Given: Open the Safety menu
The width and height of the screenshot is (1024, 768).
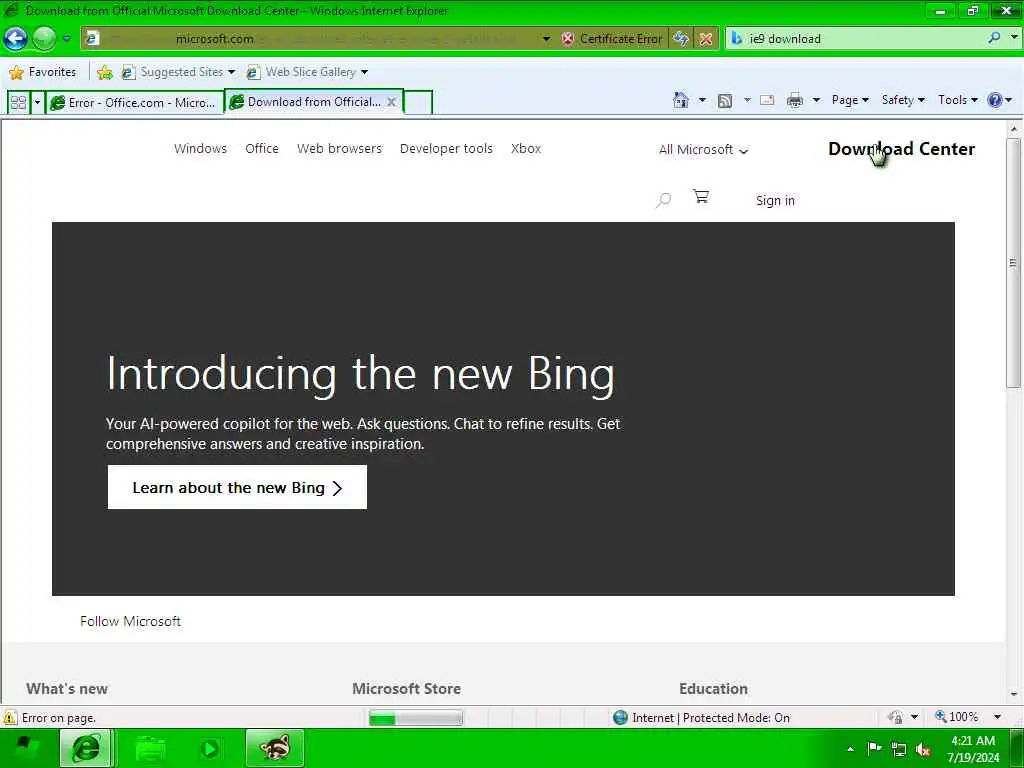Looking at the screenshot, I should [903, 100].
